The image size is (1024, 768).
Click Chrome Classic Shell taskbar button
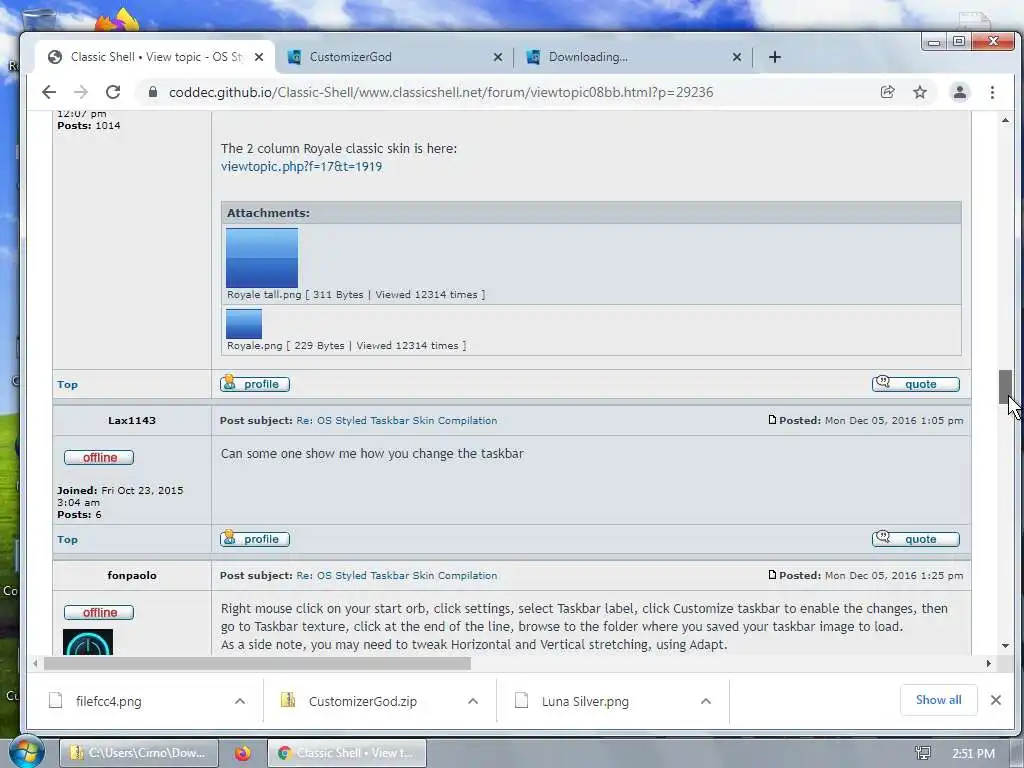pos(347,753)
